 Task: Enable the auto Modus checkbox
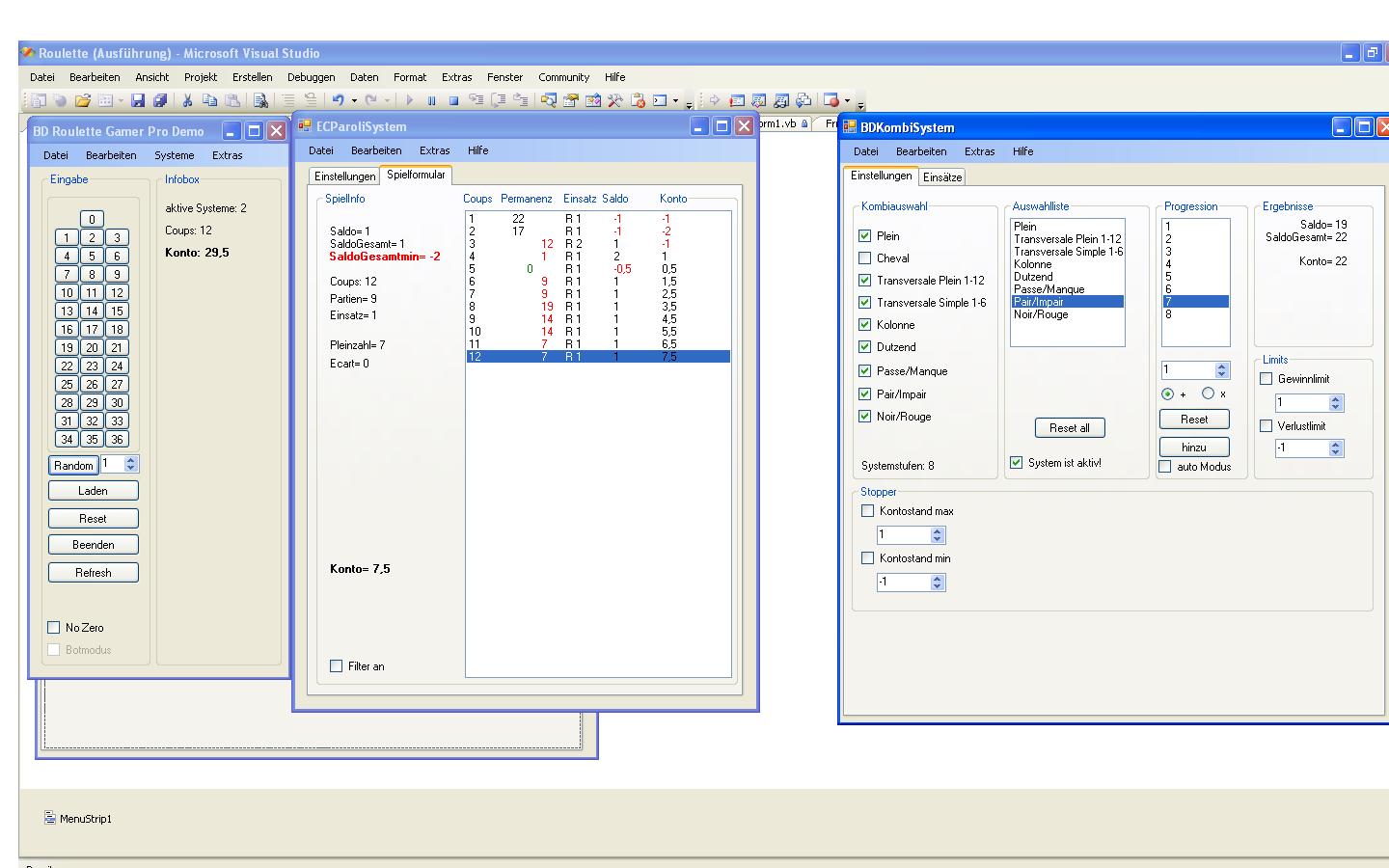[1165, 467]
